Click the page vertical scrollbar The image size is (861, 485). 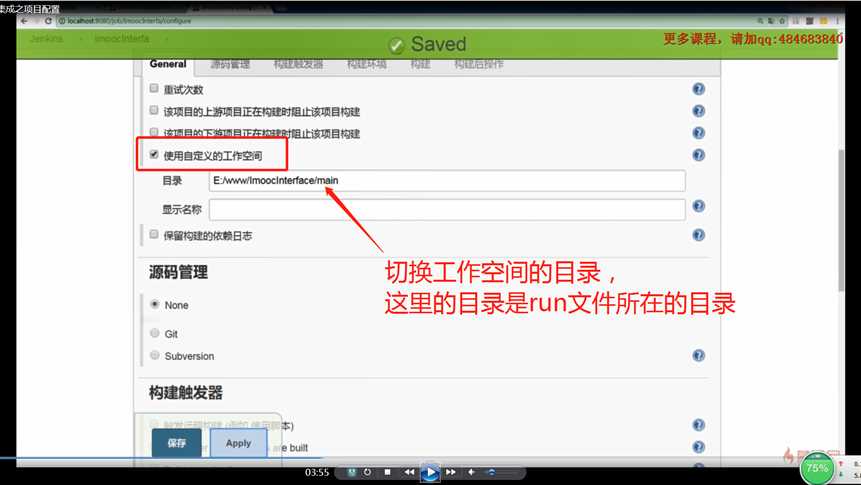(x=841, y=220)
